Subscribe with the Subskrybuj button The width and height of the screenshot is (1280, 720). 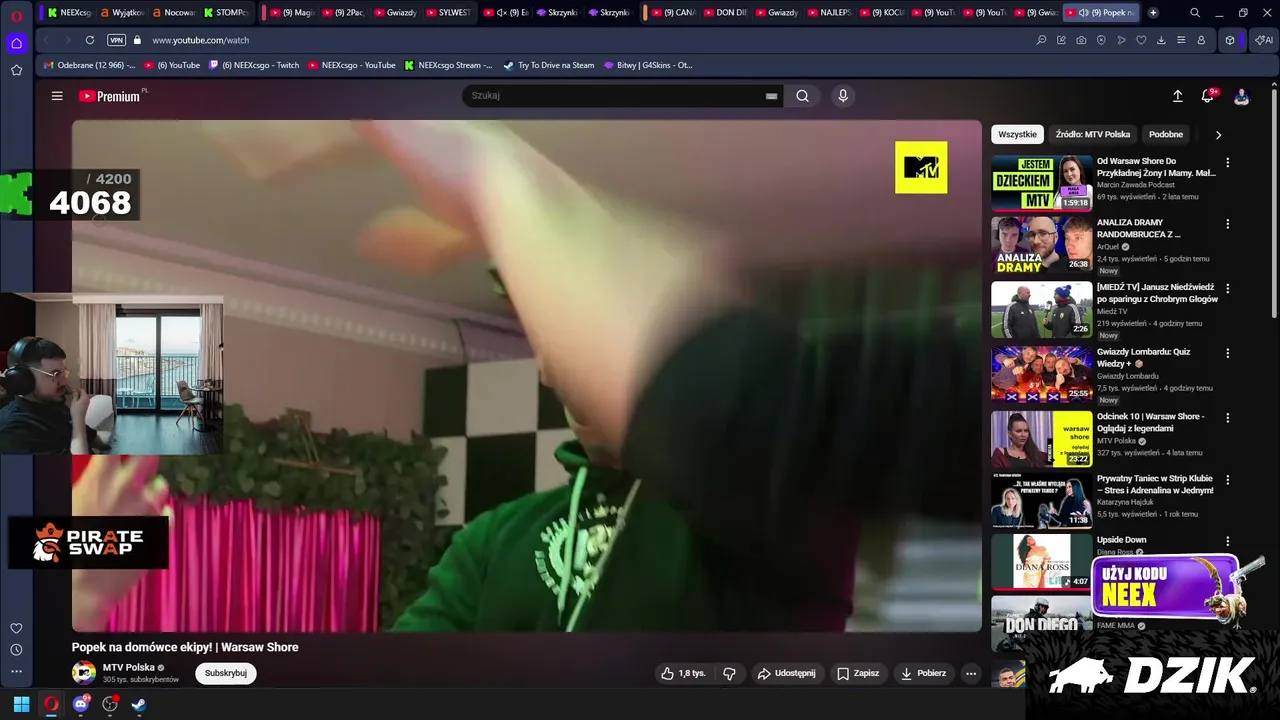coord(226,673)
